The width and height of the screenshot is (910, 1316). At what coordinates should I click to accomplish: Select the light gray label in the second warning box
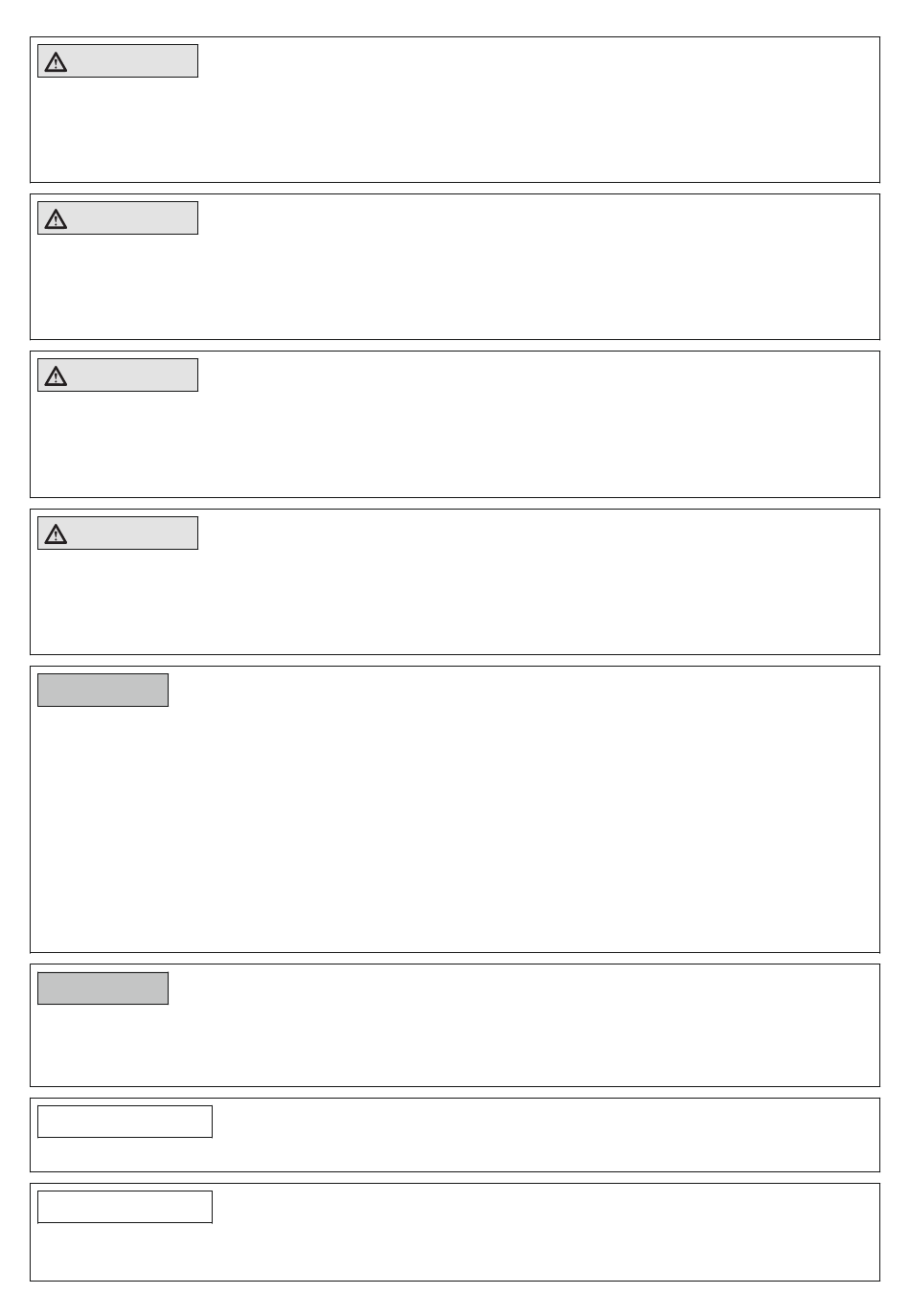coord(118,217)
